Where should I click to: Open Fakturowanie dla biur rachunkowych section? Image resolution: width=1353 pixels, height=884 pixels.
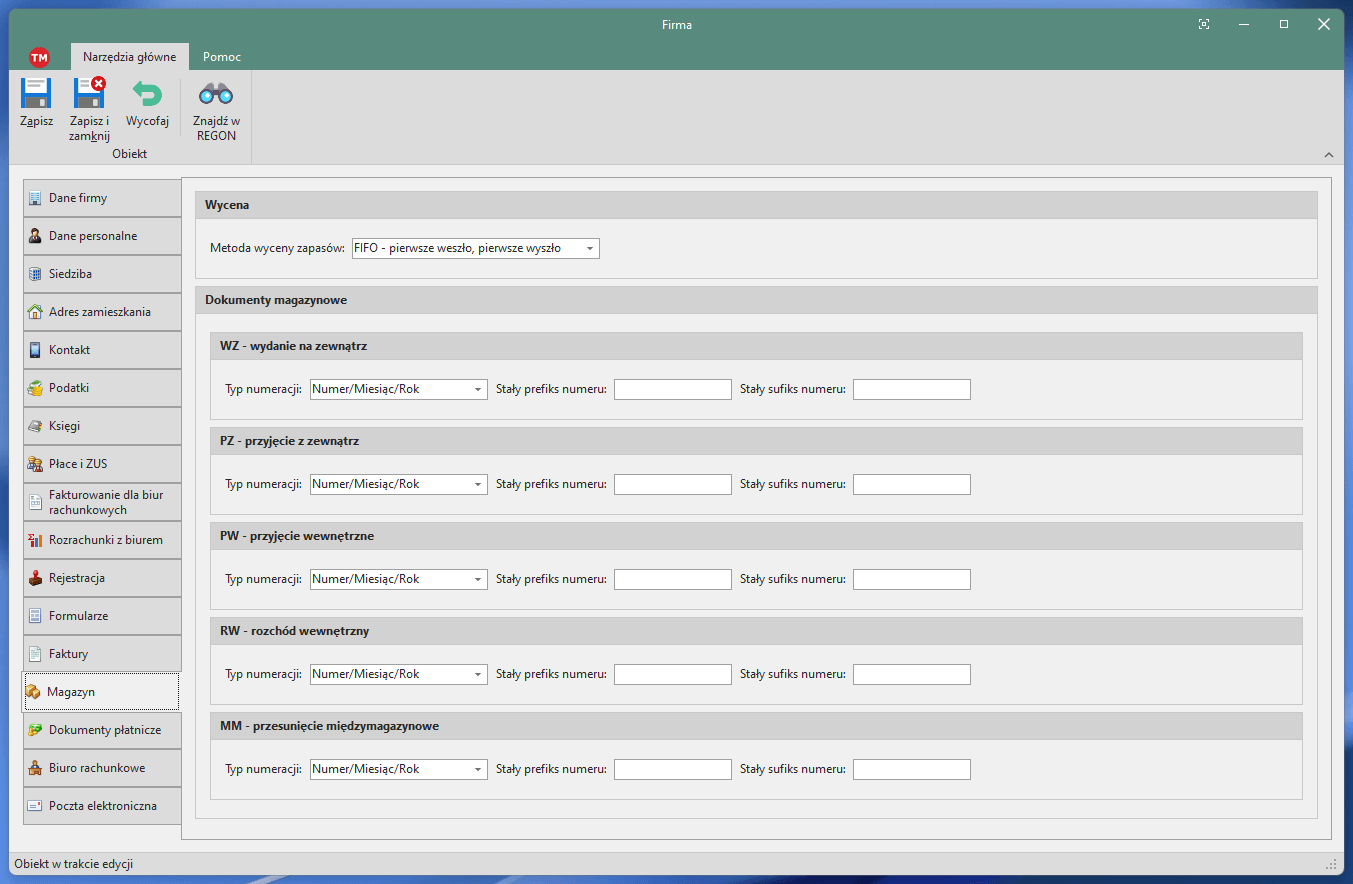[102, 502]
